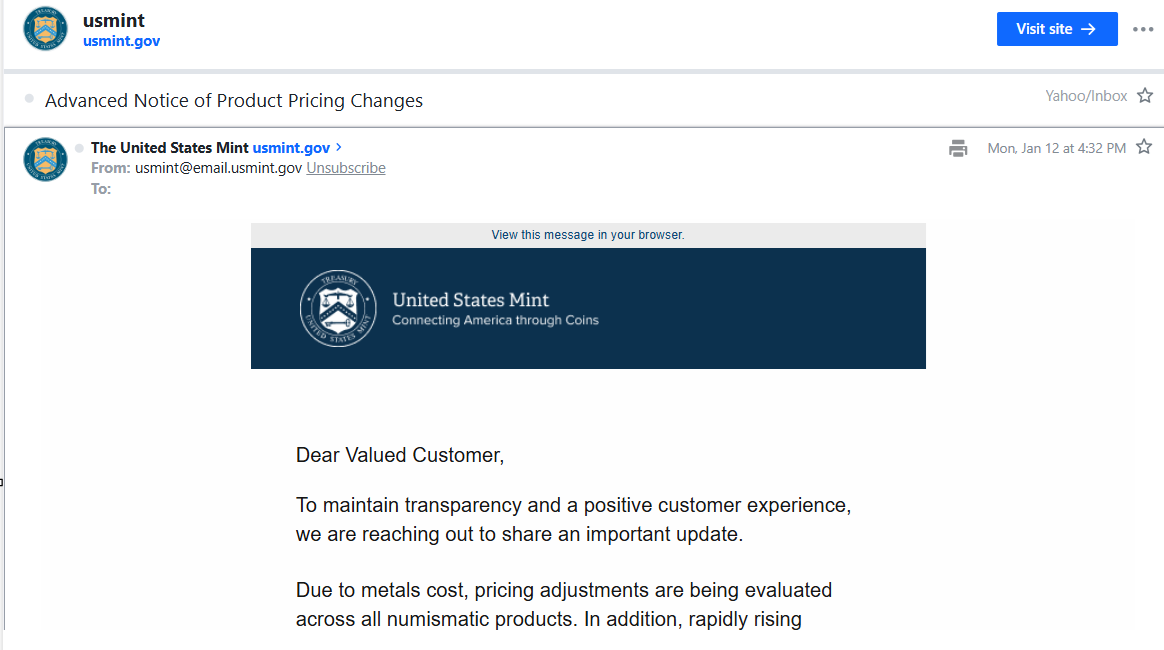Open usmint.gov link under usmint title
This screenshot has height=650, width=1164.
tap(121, 41)
